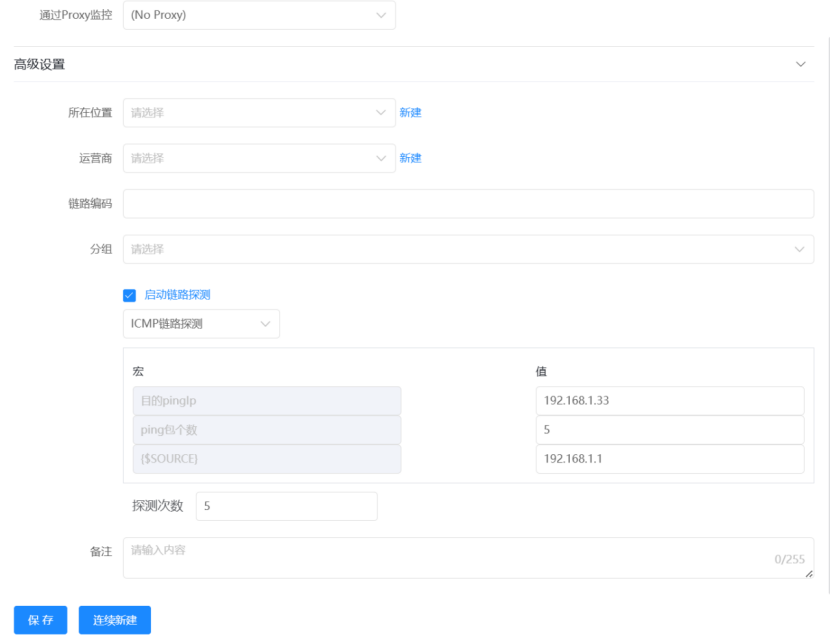
Task: Click the 备注 textarea resize handle
Action: click(x=809, y=574)
